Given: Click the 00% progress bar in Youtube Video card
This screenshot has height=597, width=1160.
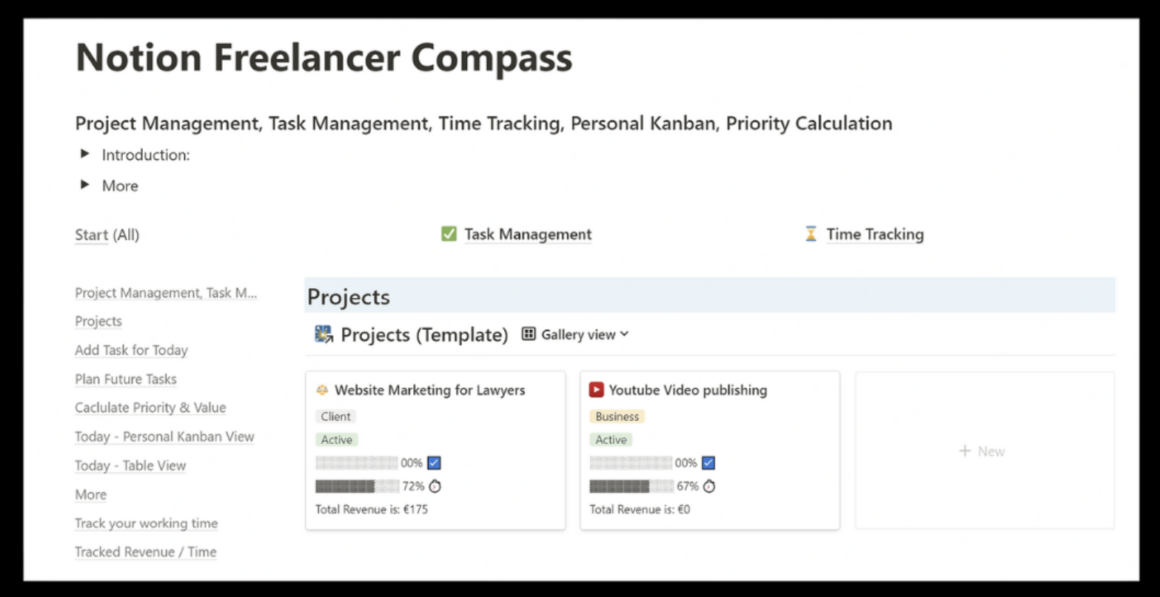Looking at the screenshot, I should [631, 463].
